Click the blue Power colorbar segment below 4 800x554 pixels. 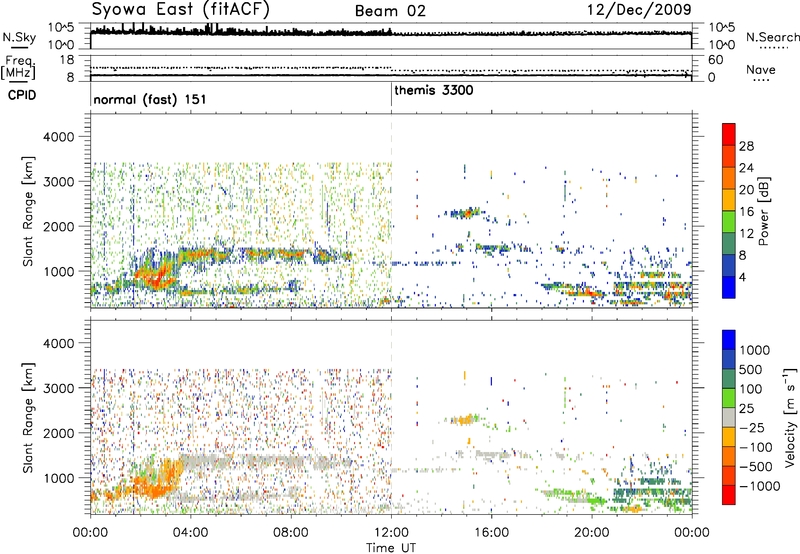tap(729, 287)
